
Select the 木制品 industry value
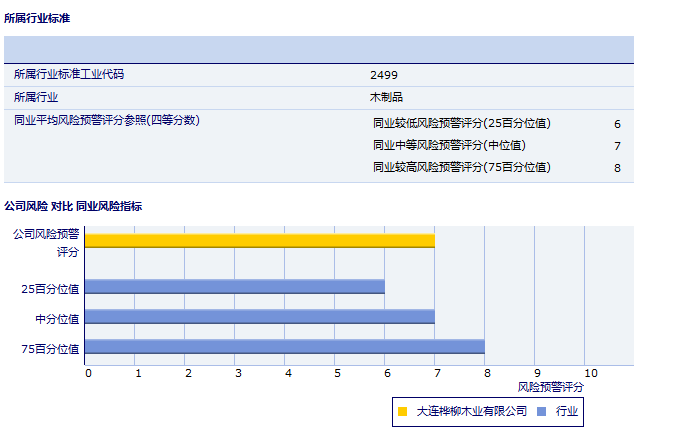click(386, 97)
